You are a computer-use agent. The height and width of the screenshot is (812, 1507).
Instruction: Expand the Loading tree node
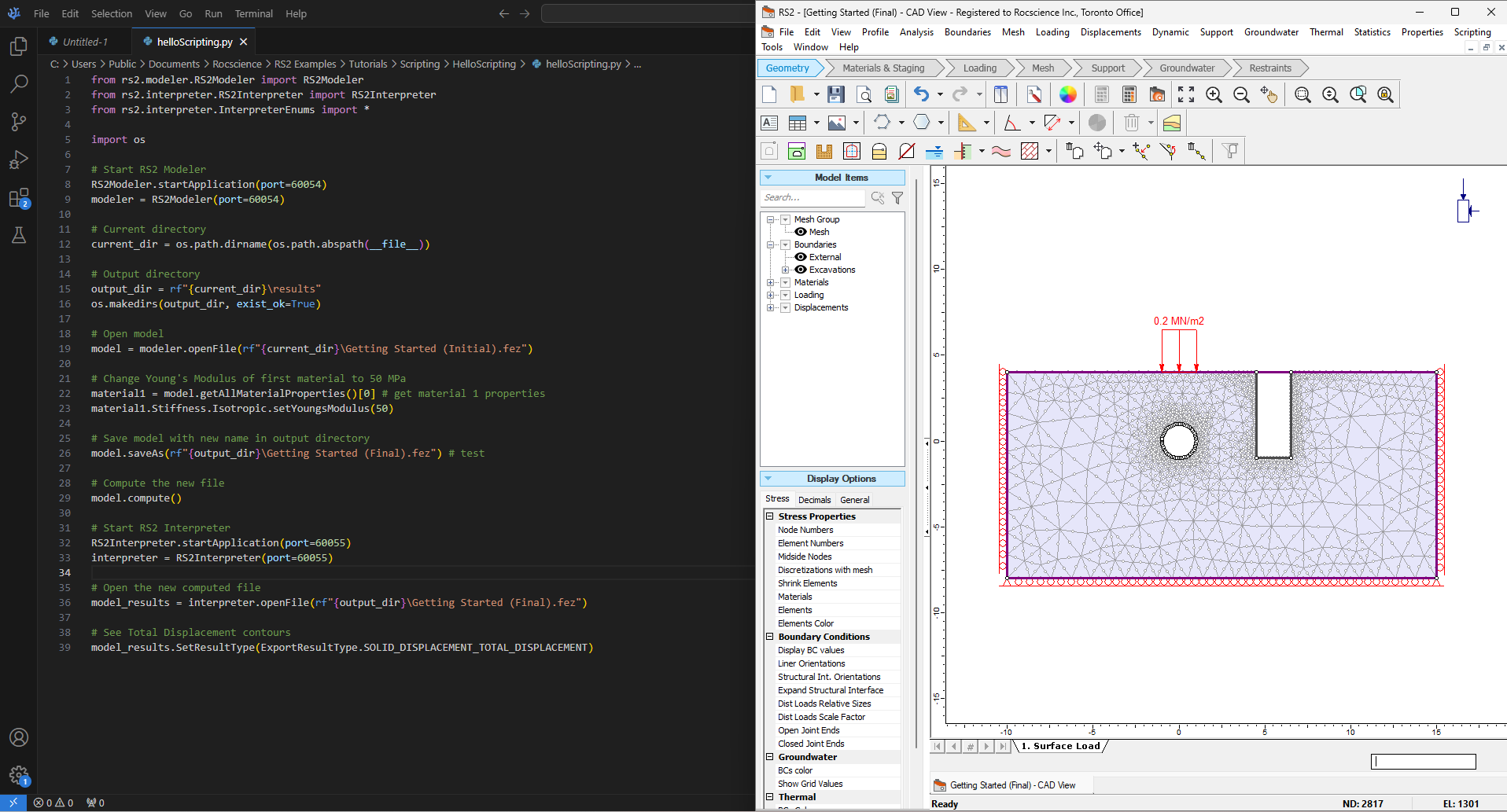click(x=771, y=295)
